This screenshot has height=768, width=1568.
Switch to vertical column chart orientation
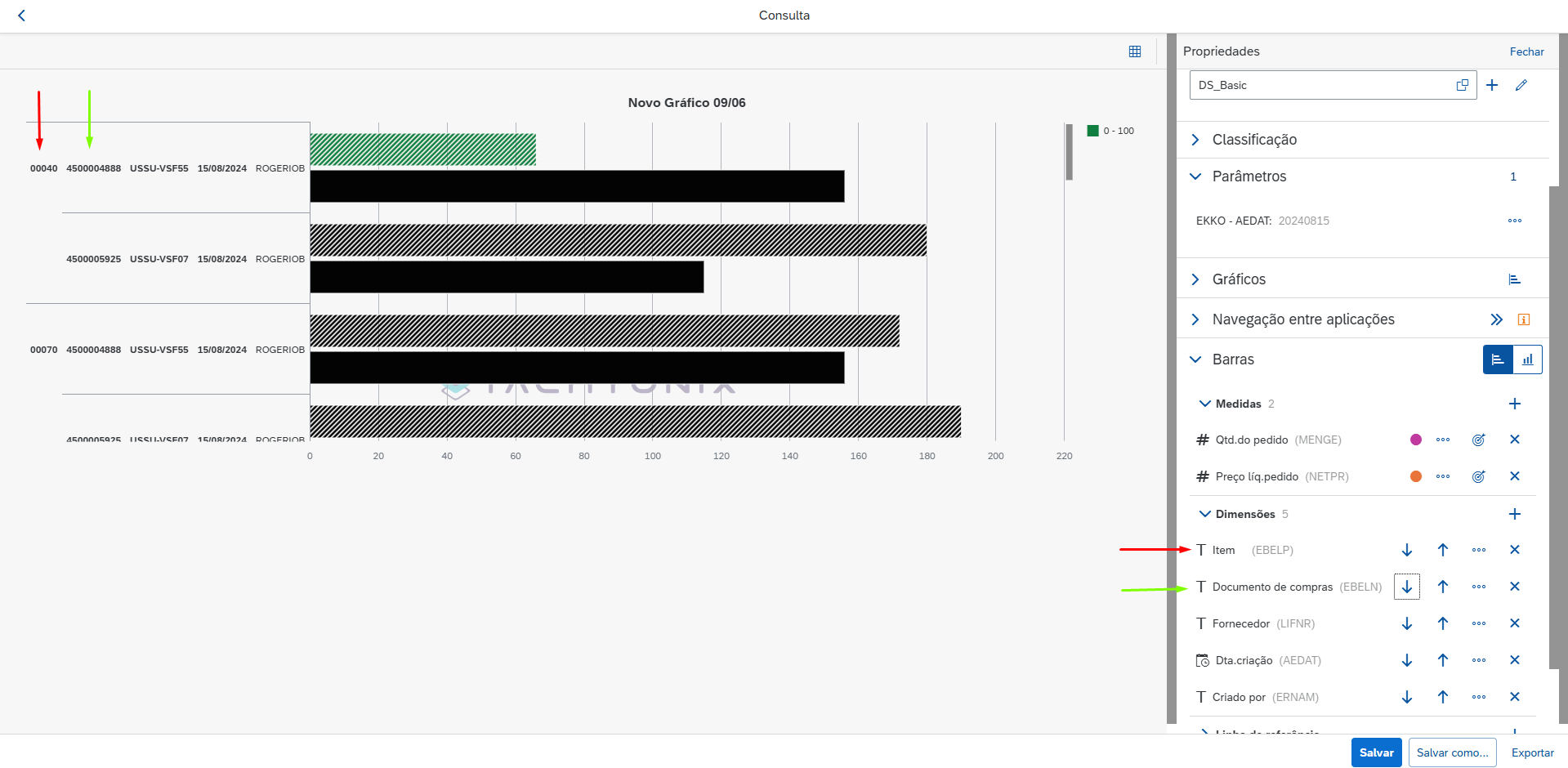(1527, 359)
